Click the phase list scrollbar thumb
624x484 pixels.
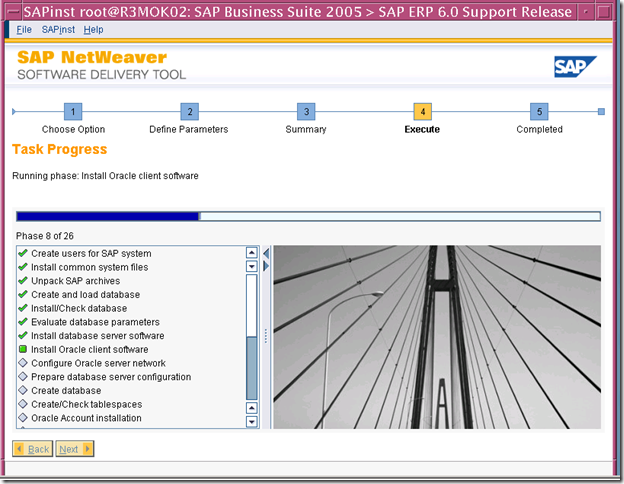click(x=252, y=368)
